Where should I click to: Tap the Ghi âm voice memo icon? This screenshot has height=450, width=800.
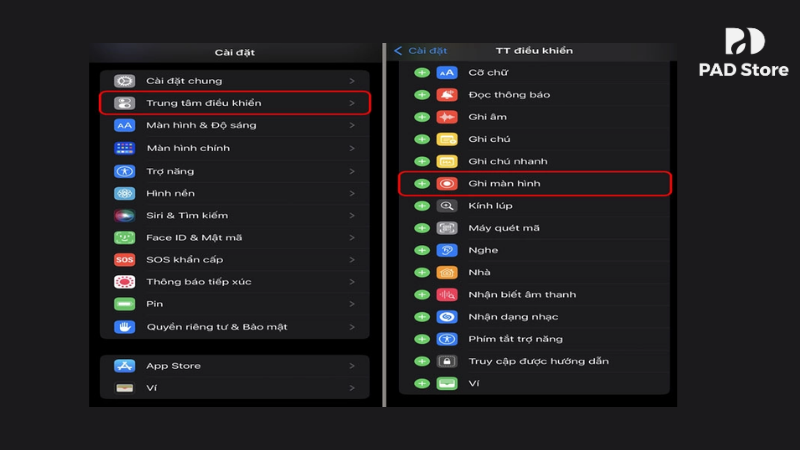point(447,117)
